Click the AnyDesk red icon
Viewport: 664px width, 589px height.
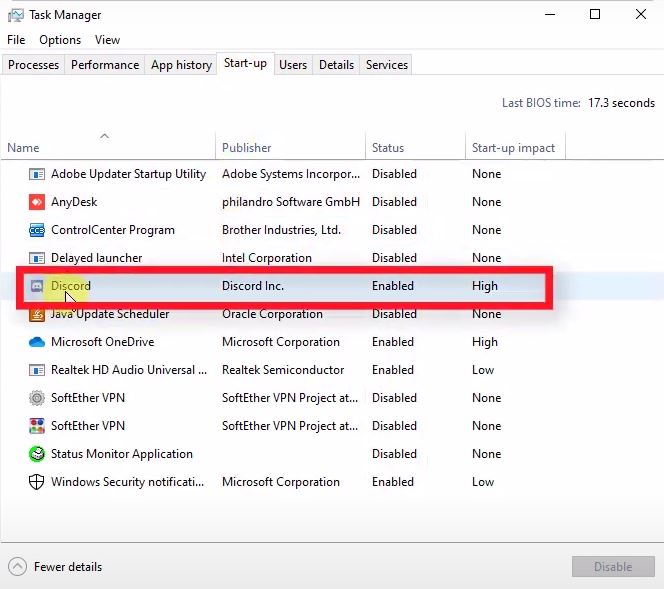(37, 202)
